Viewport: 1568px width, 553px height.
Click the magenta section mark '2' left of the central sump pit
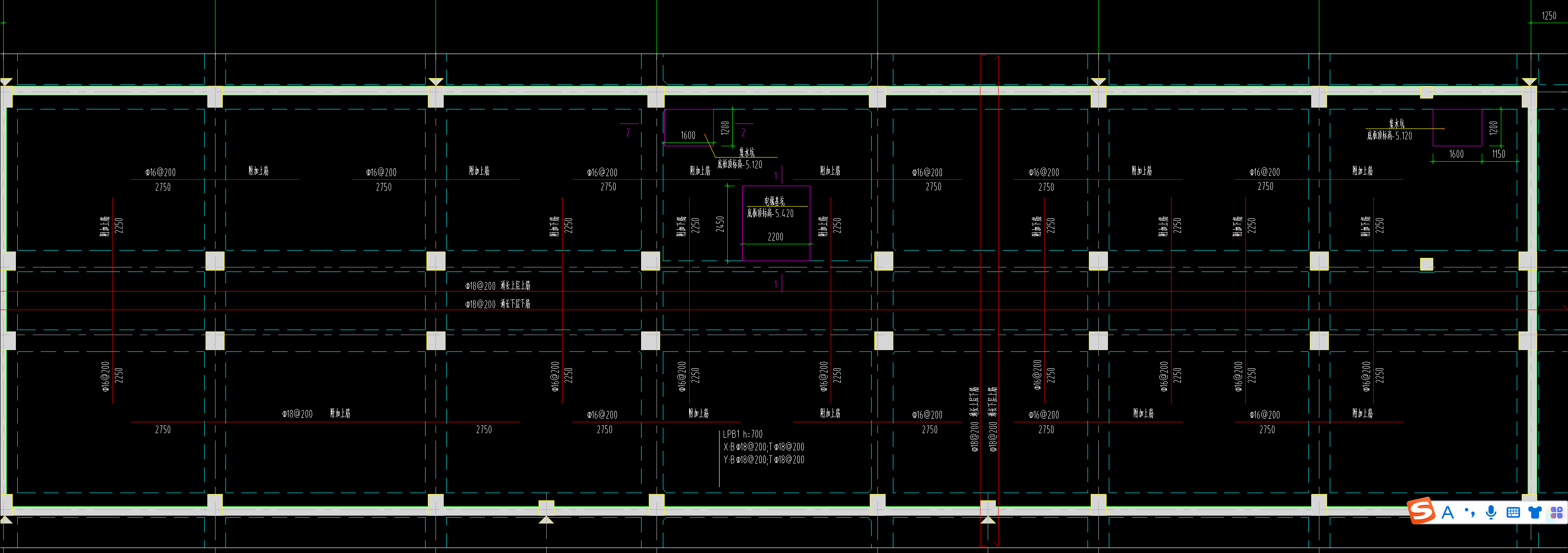tap(628, 132)
